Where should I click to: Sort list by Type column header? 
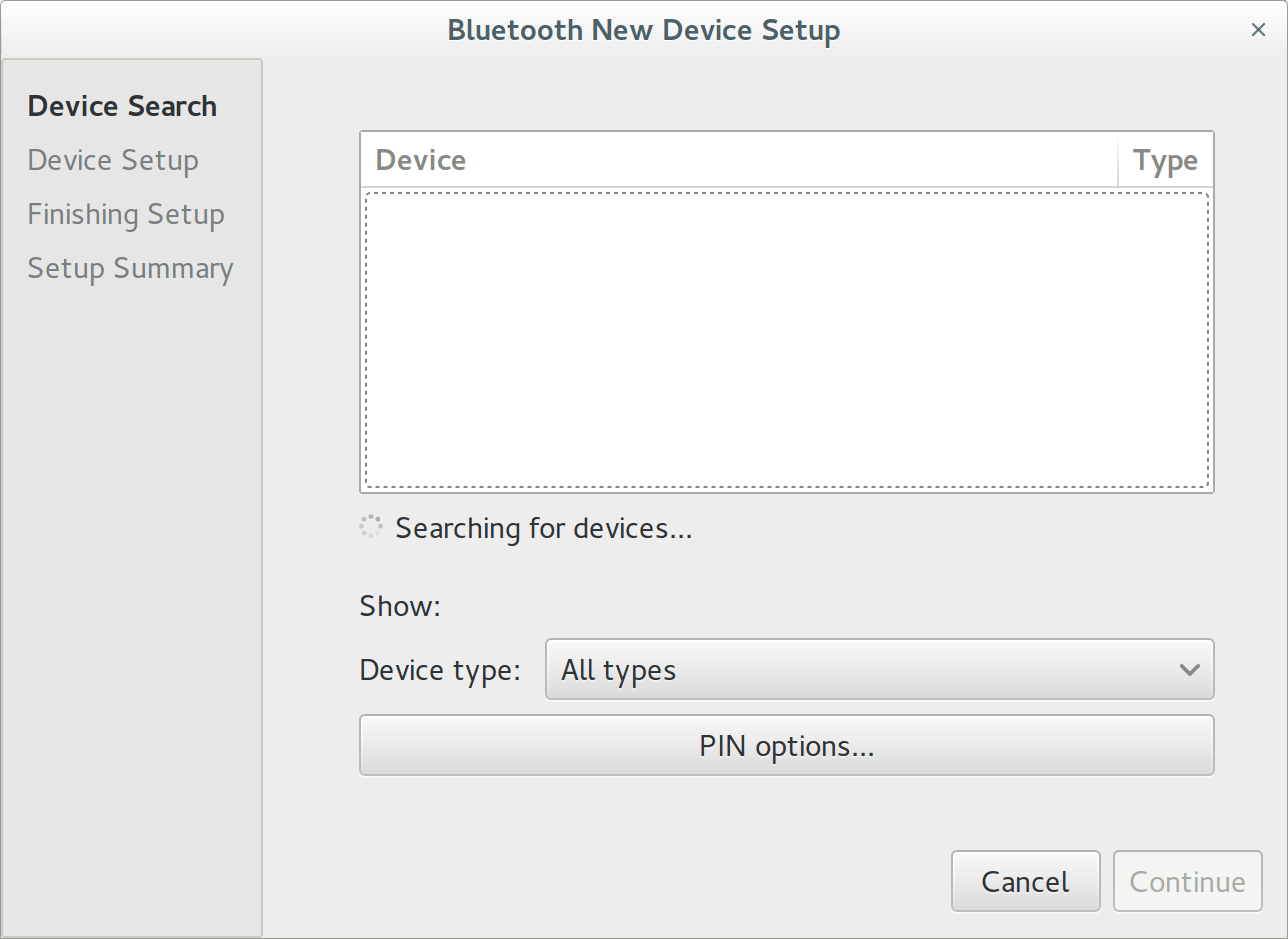(x=1165, y=160)
